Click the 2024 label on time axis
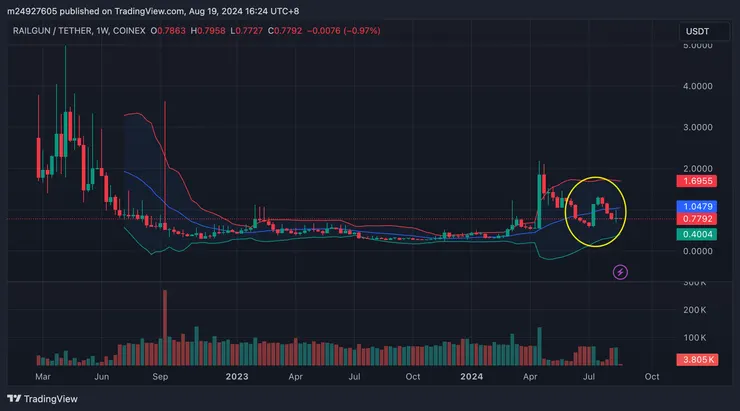The height and width of the screenshot is (411, 740). coord(471,377)
